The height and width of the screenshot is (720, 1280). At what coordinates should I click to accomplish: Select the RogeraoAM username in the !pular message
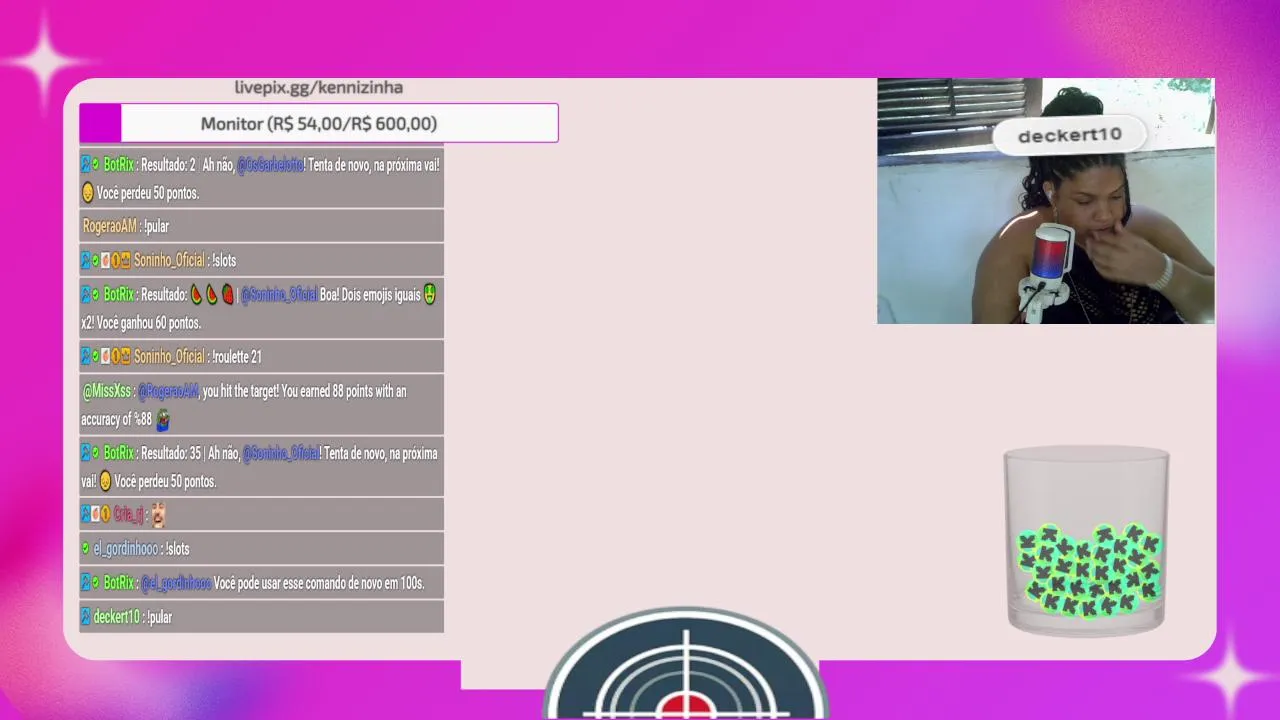point(109,227)
